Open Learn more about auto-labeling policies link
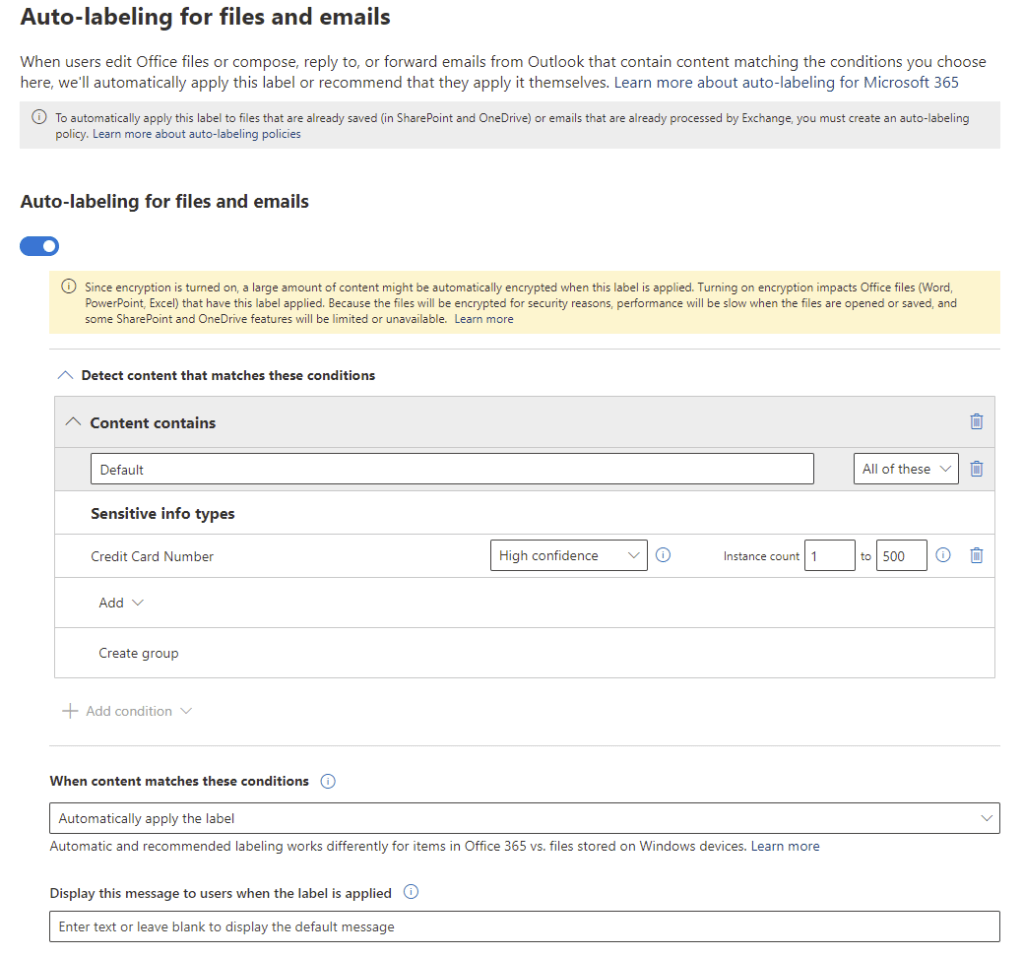 [x=196, y=134]
